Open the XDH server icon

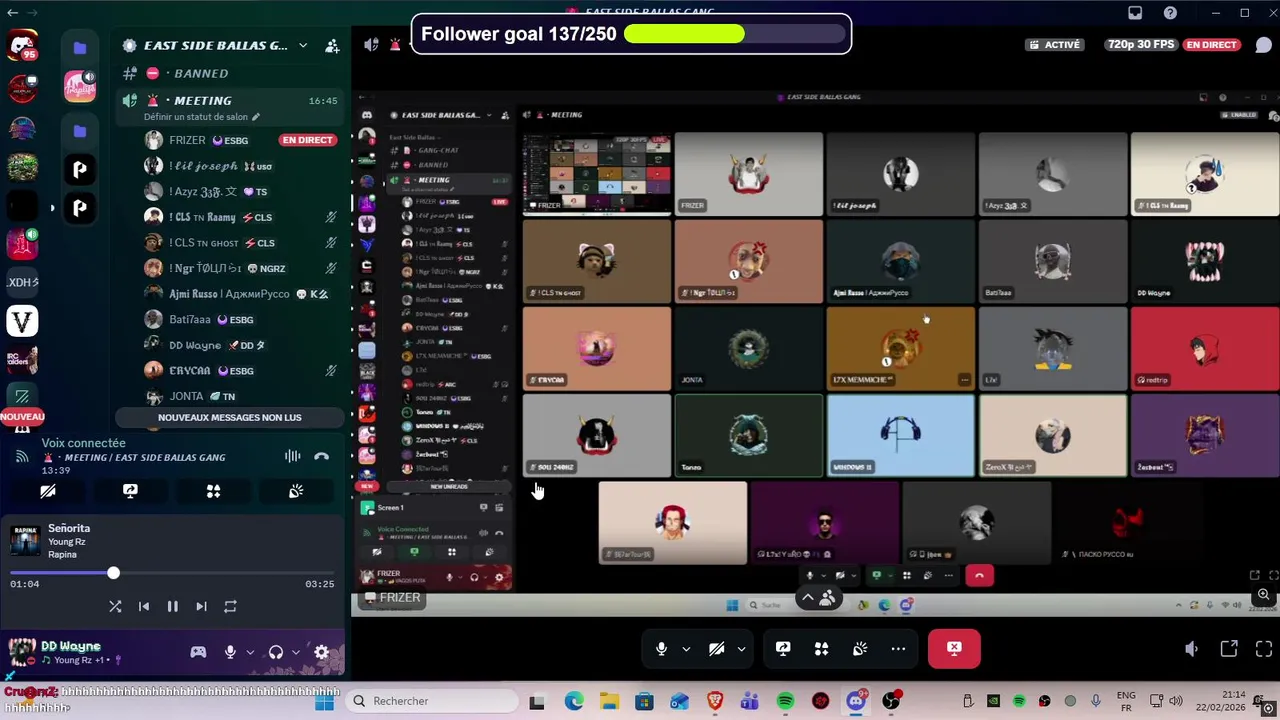[x=22, y=283]
